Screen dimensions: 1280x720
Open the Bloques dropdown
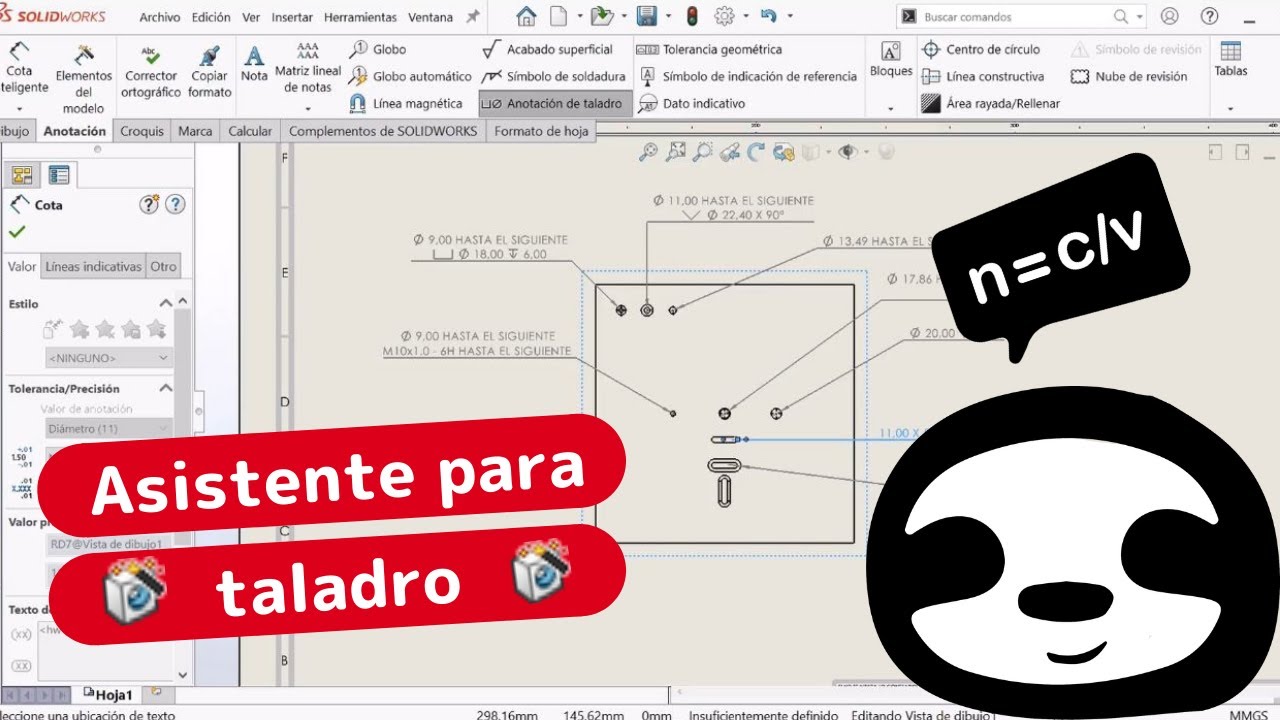pyautogui.click(x=890, y=108)
